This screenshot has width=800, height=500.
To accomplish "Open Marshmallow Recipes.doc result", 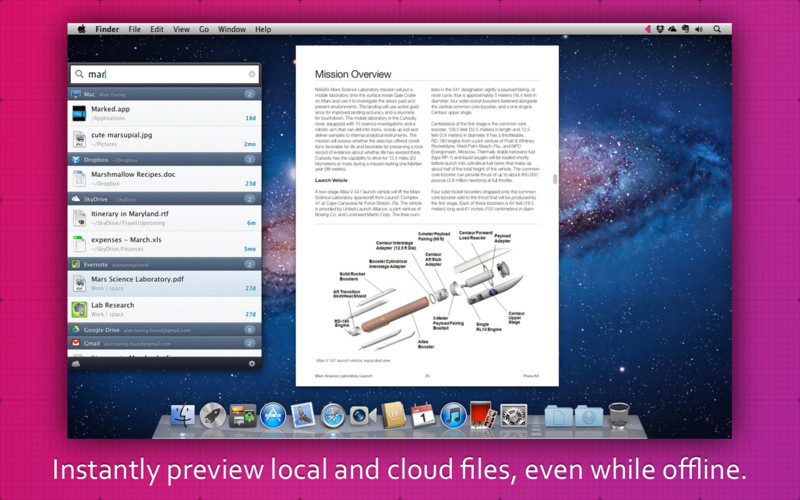I will [x=164, y=179].
